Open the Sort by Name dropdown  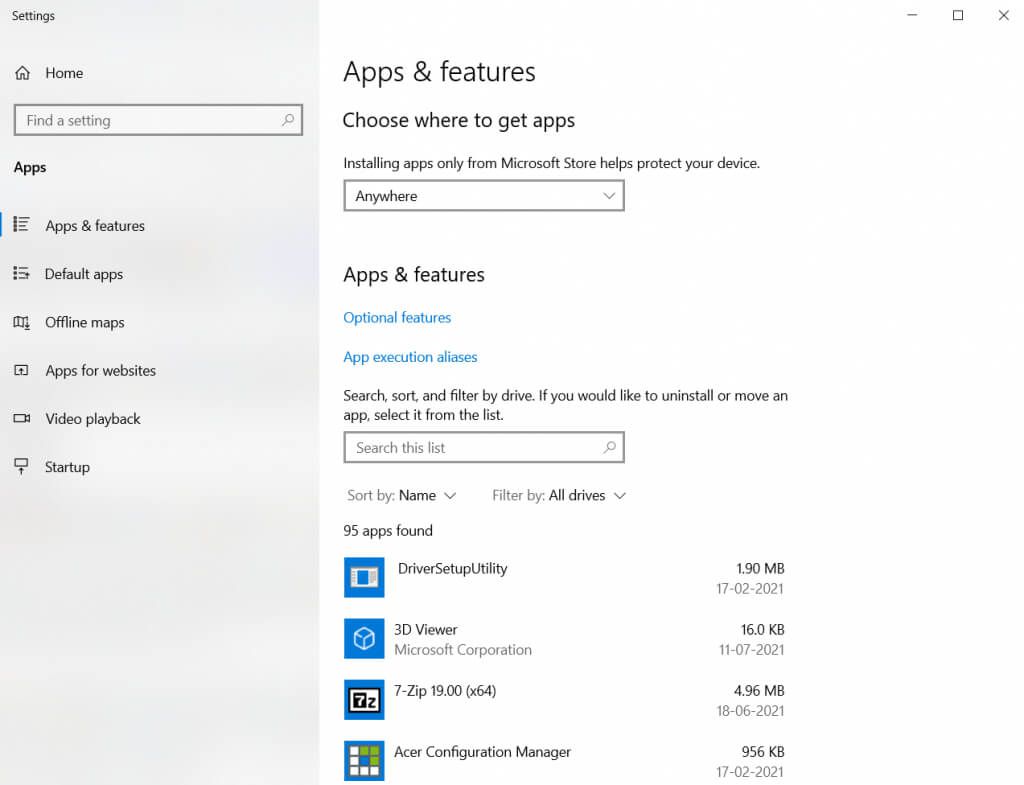pos(402,496)
